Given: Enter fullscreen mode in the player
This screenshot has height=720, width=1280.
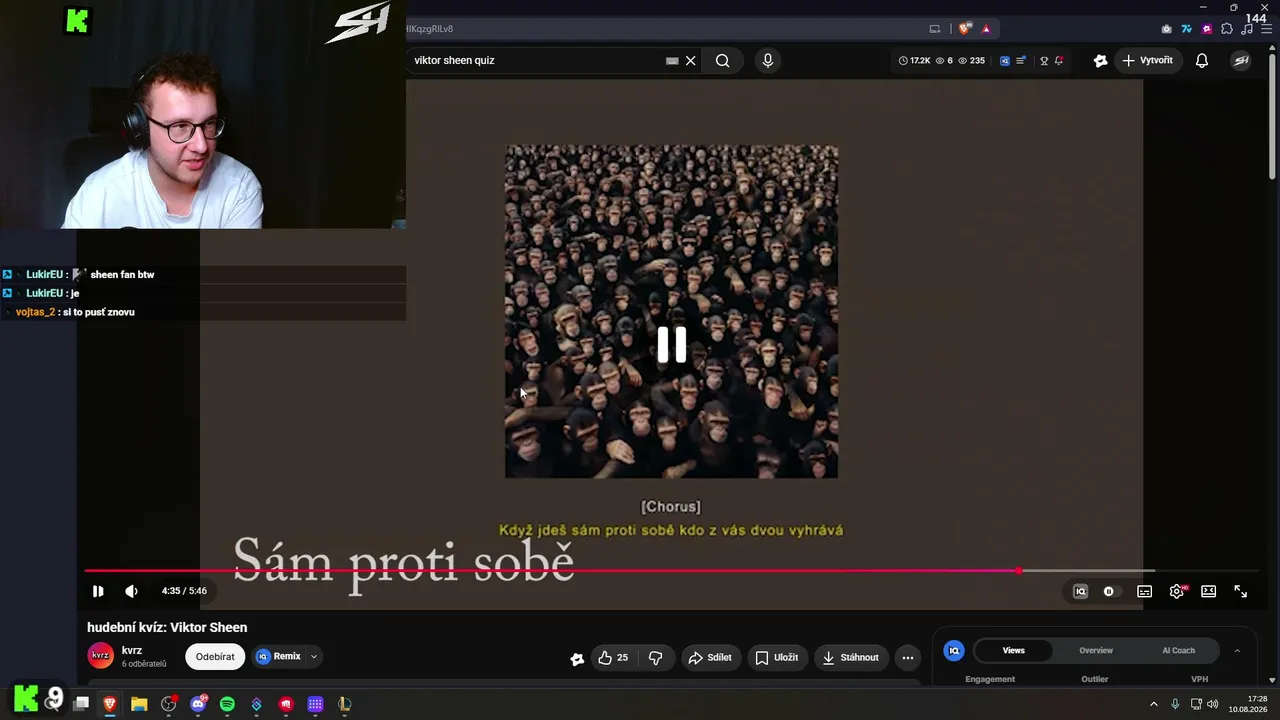Looking at the screenshot, I should [x=1241, y=591].
